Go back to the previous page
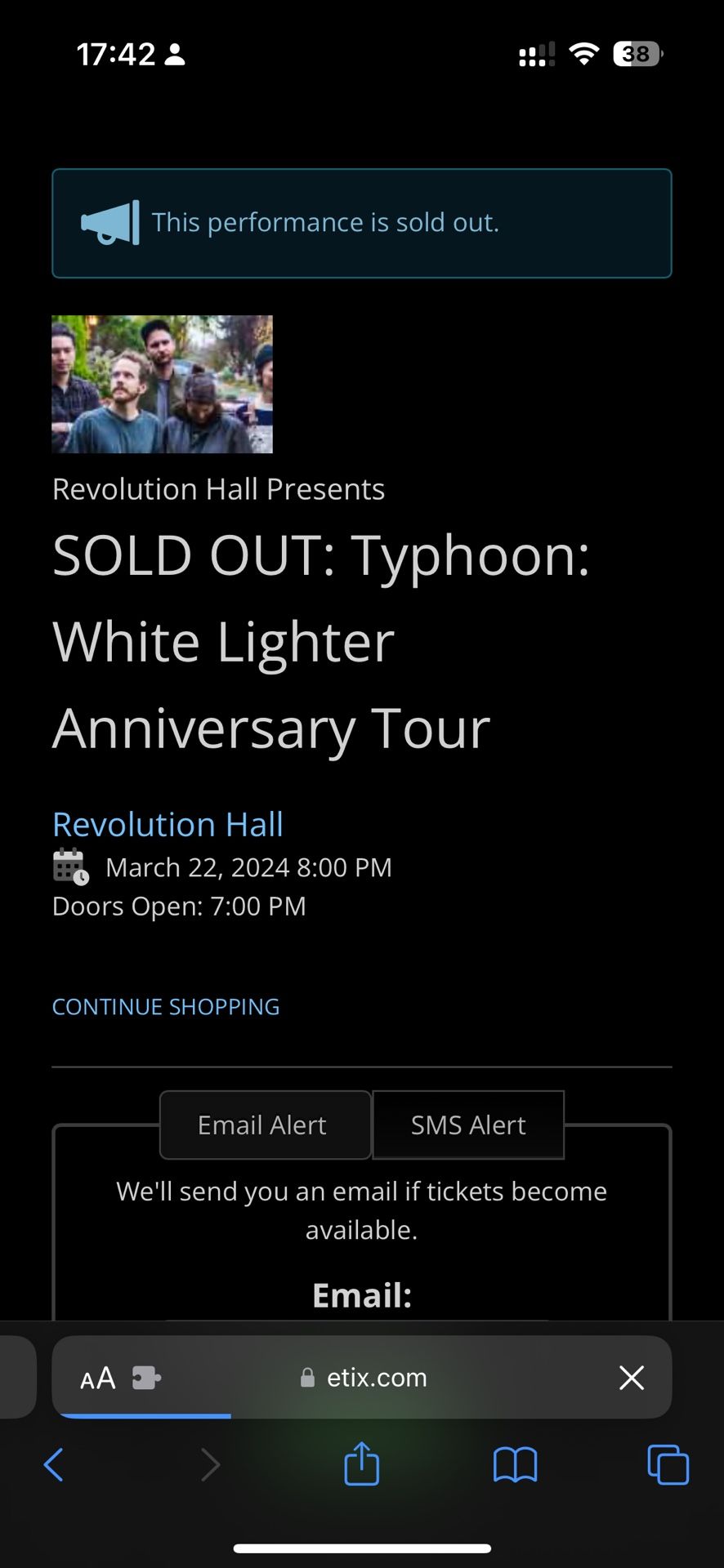The height and width of the screenshot is (1568, 724). (x=54, y=1464)
